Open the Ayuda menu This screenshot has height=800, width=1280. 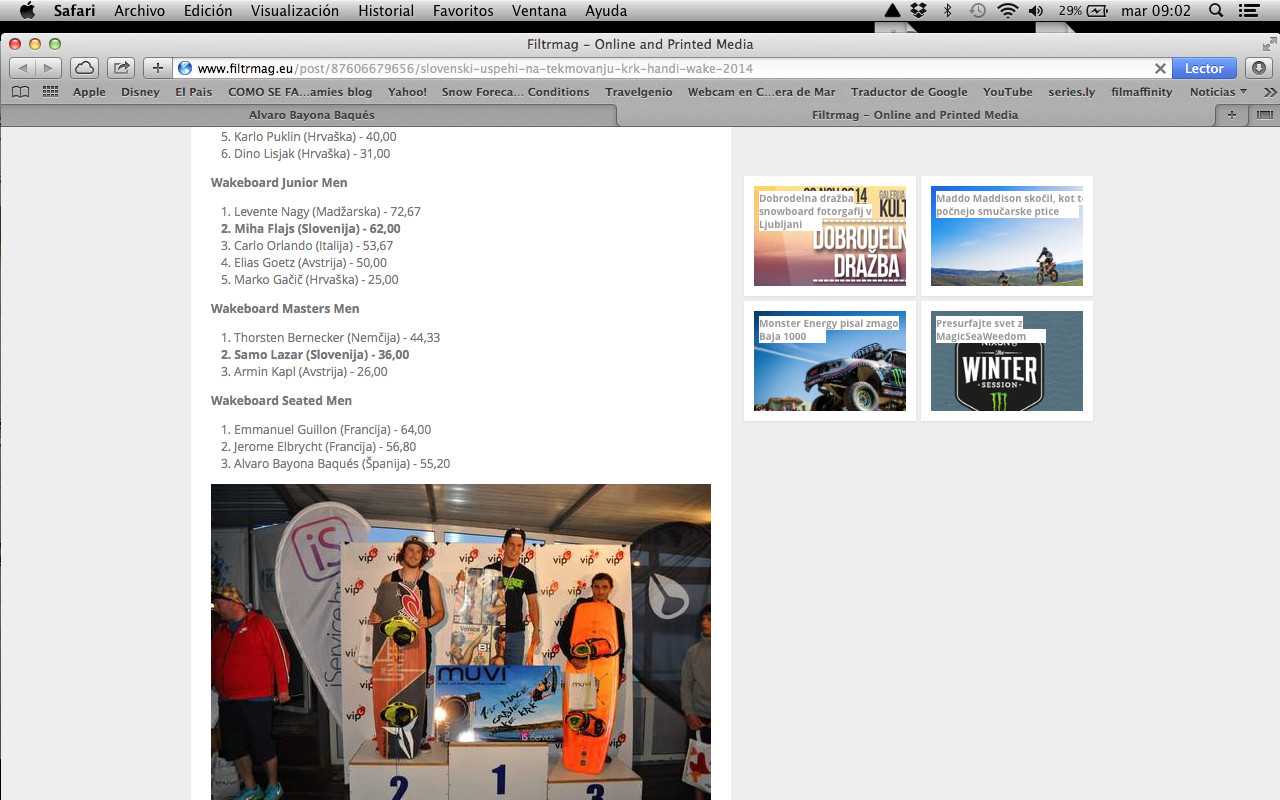[606, 11]
